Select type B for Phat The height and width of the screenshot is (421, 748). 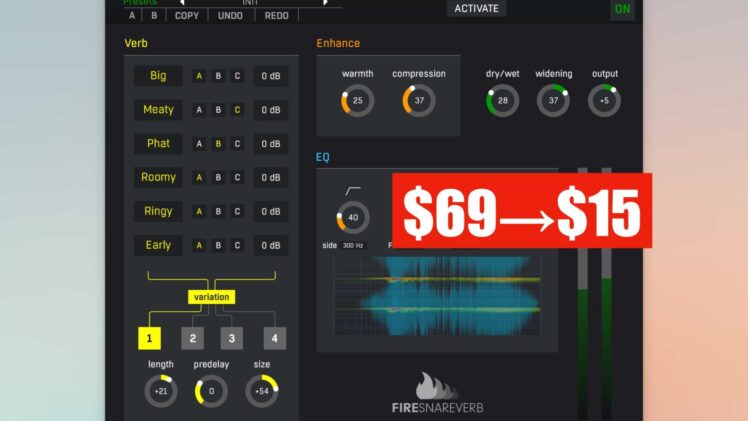tap(218, 144)
